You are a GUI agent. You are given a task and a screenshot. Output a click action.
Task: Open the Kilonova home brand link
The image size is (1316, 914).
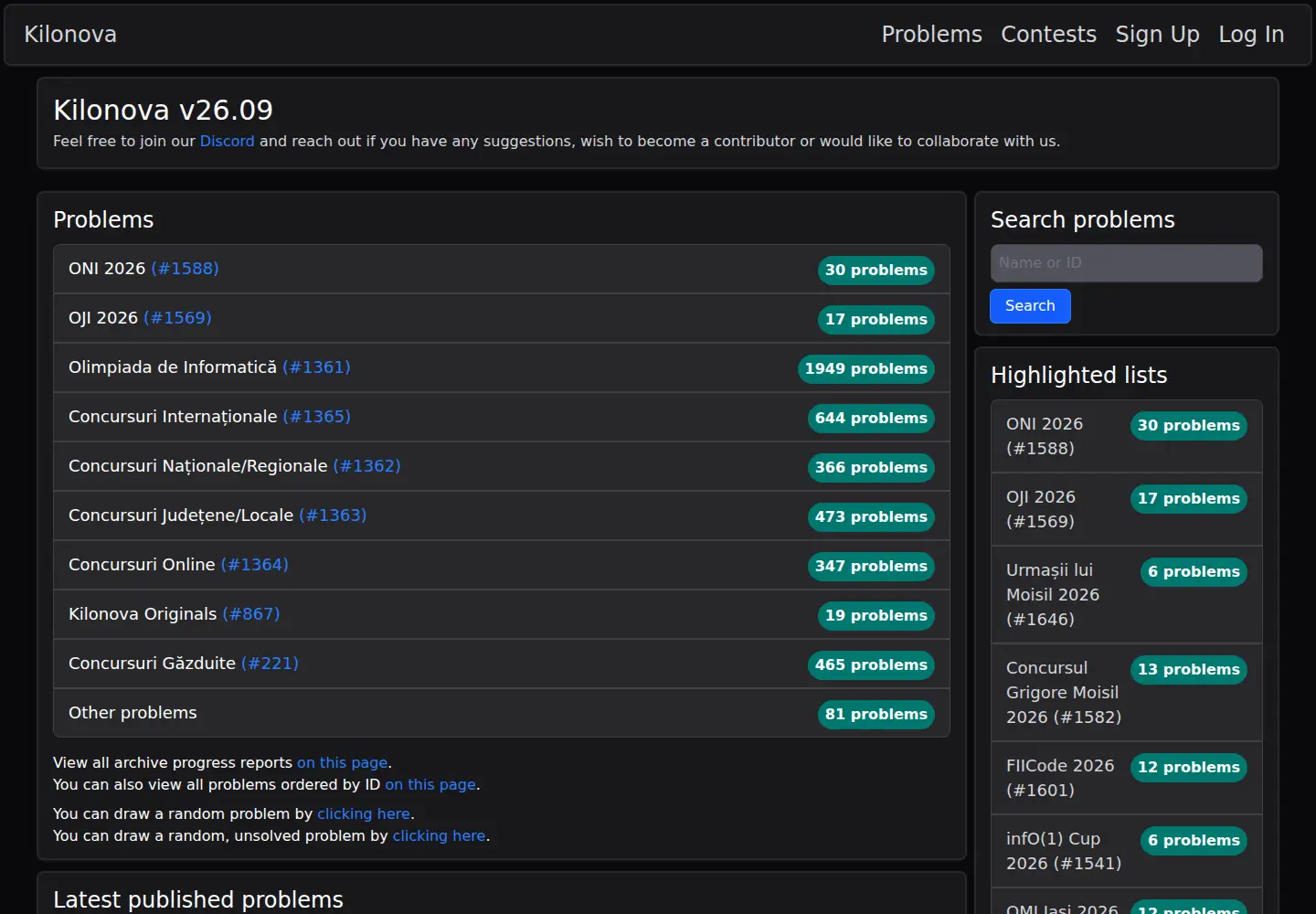tap(70, 35)
